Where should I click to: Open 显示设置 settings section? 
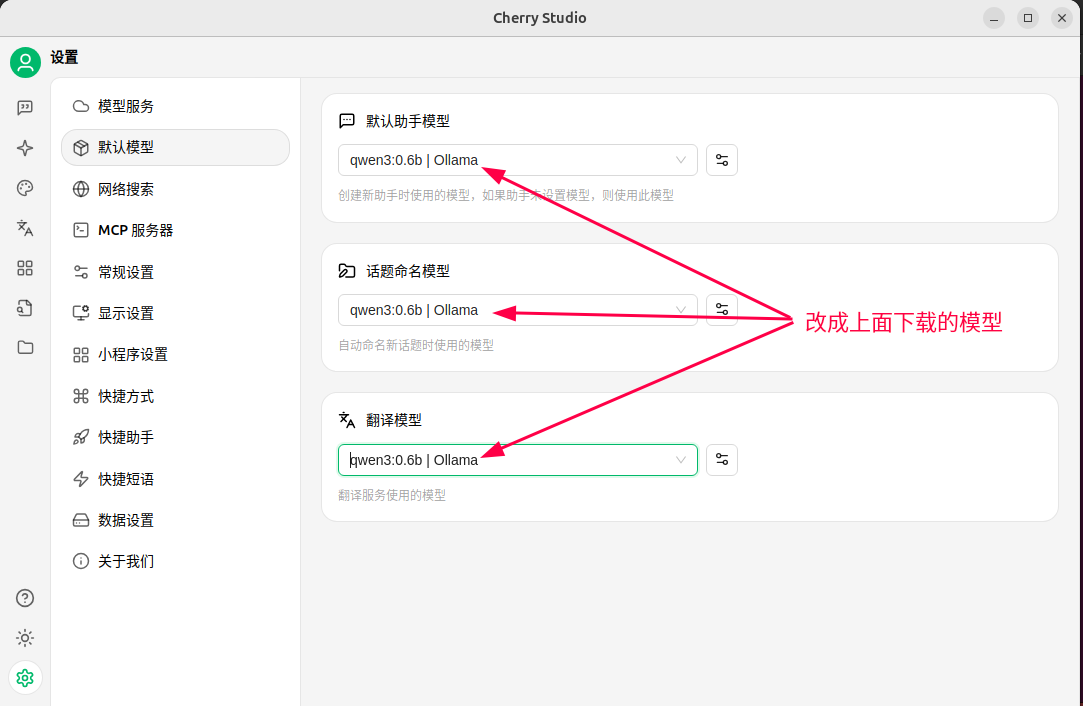[x=175, y=313]
